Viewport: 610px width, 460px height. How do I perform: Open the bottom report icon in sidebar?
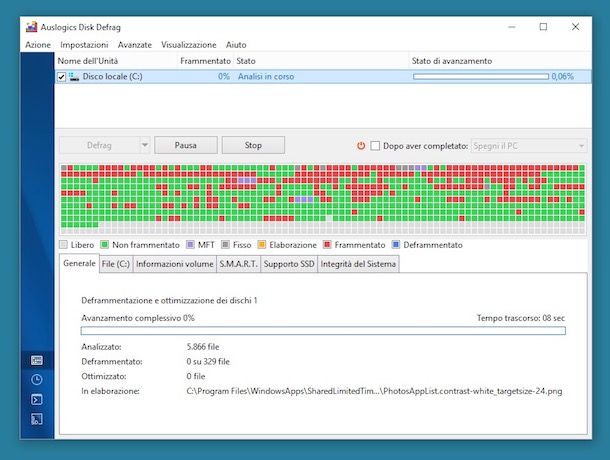click(37, 419)
